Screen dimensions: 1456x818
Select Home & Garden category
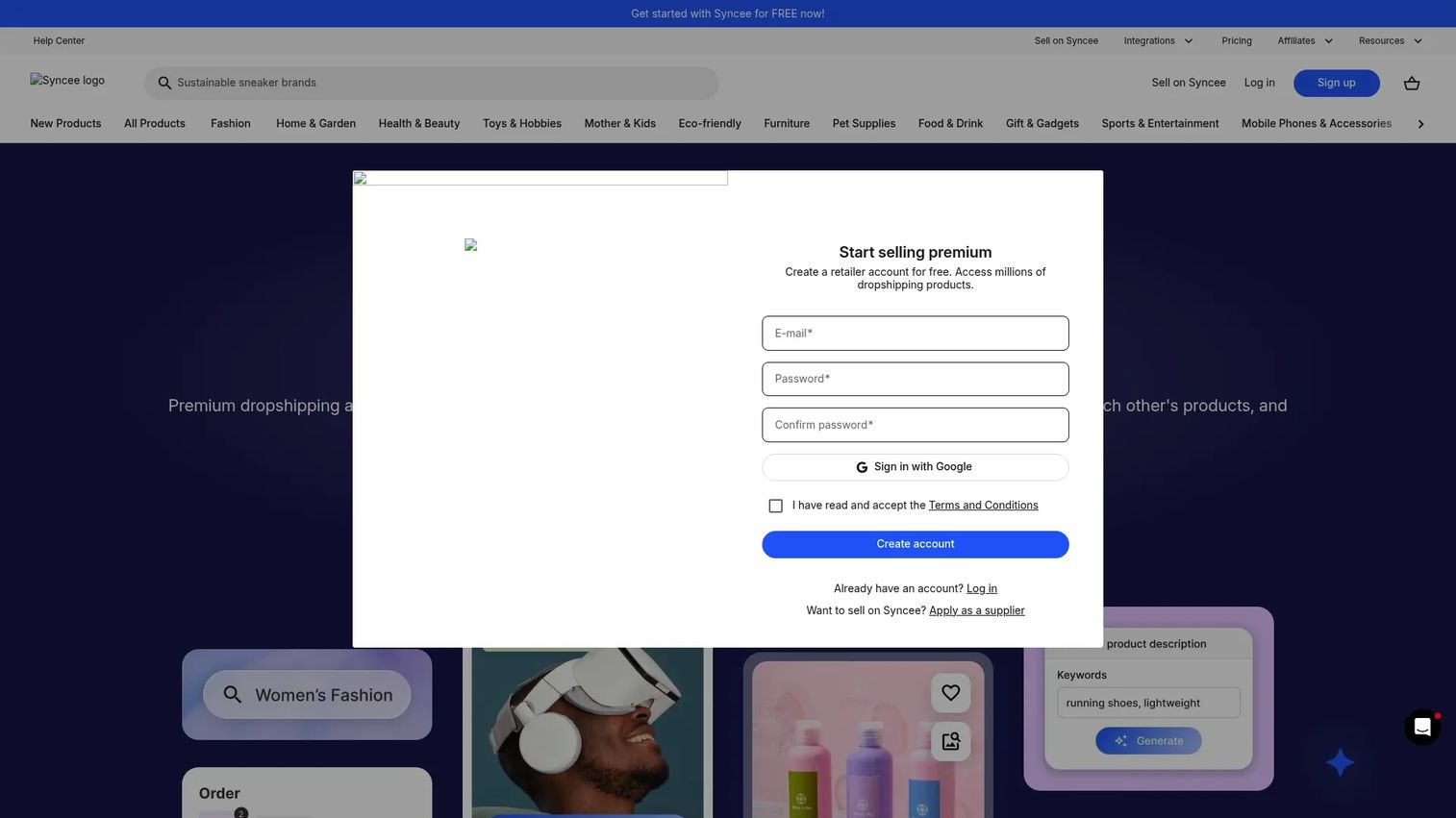tap(315, 123)
